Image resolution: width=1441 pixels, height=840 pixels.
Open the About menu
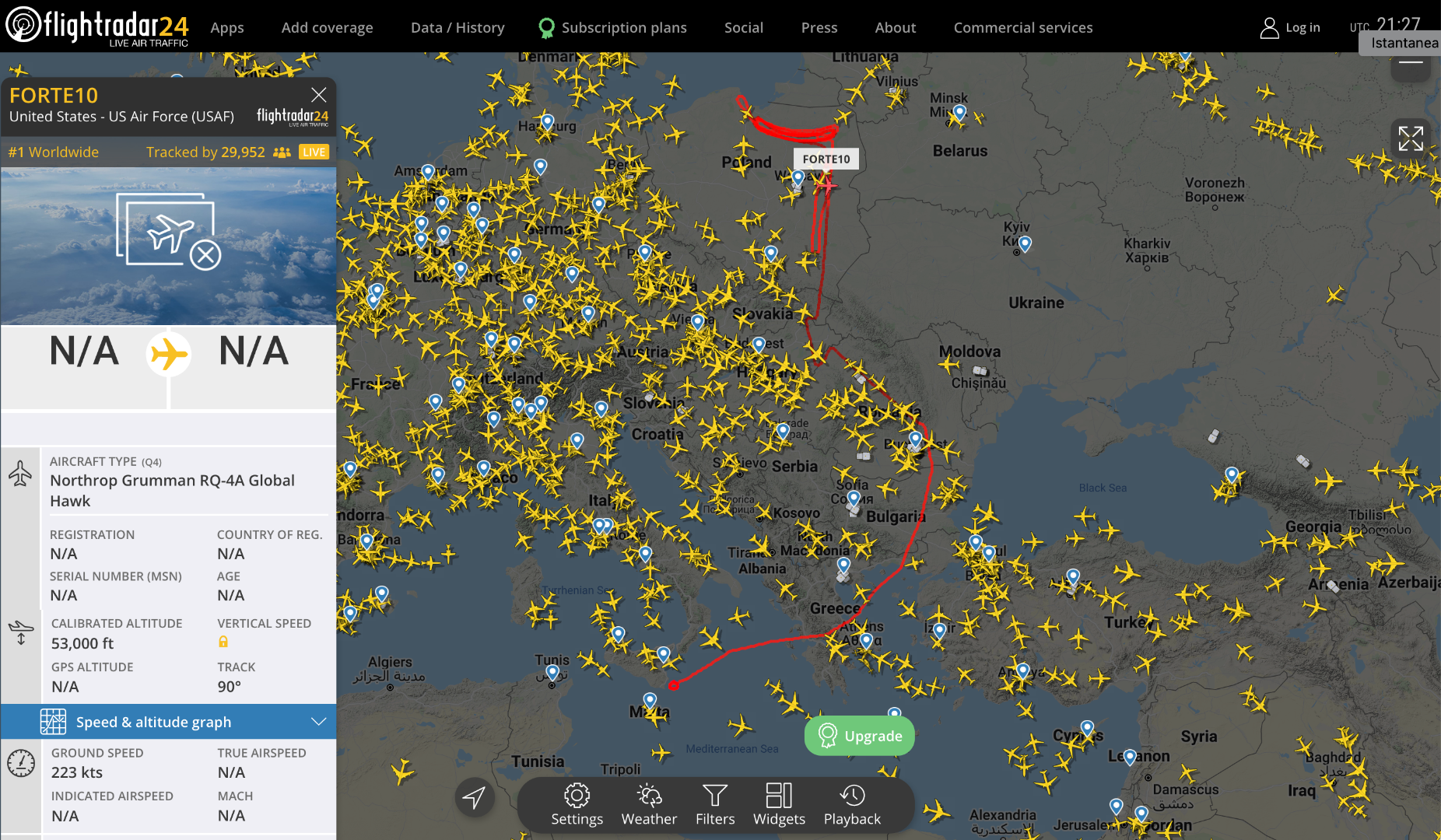pyautogui.click(x=896, y=28)
